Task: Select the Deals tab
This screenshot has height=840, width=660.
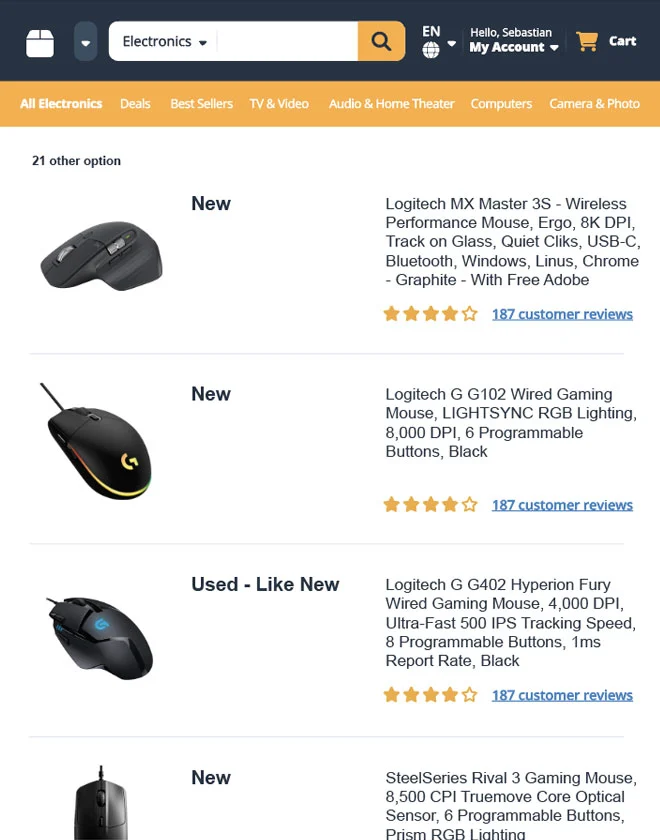Action: (135, 104)
